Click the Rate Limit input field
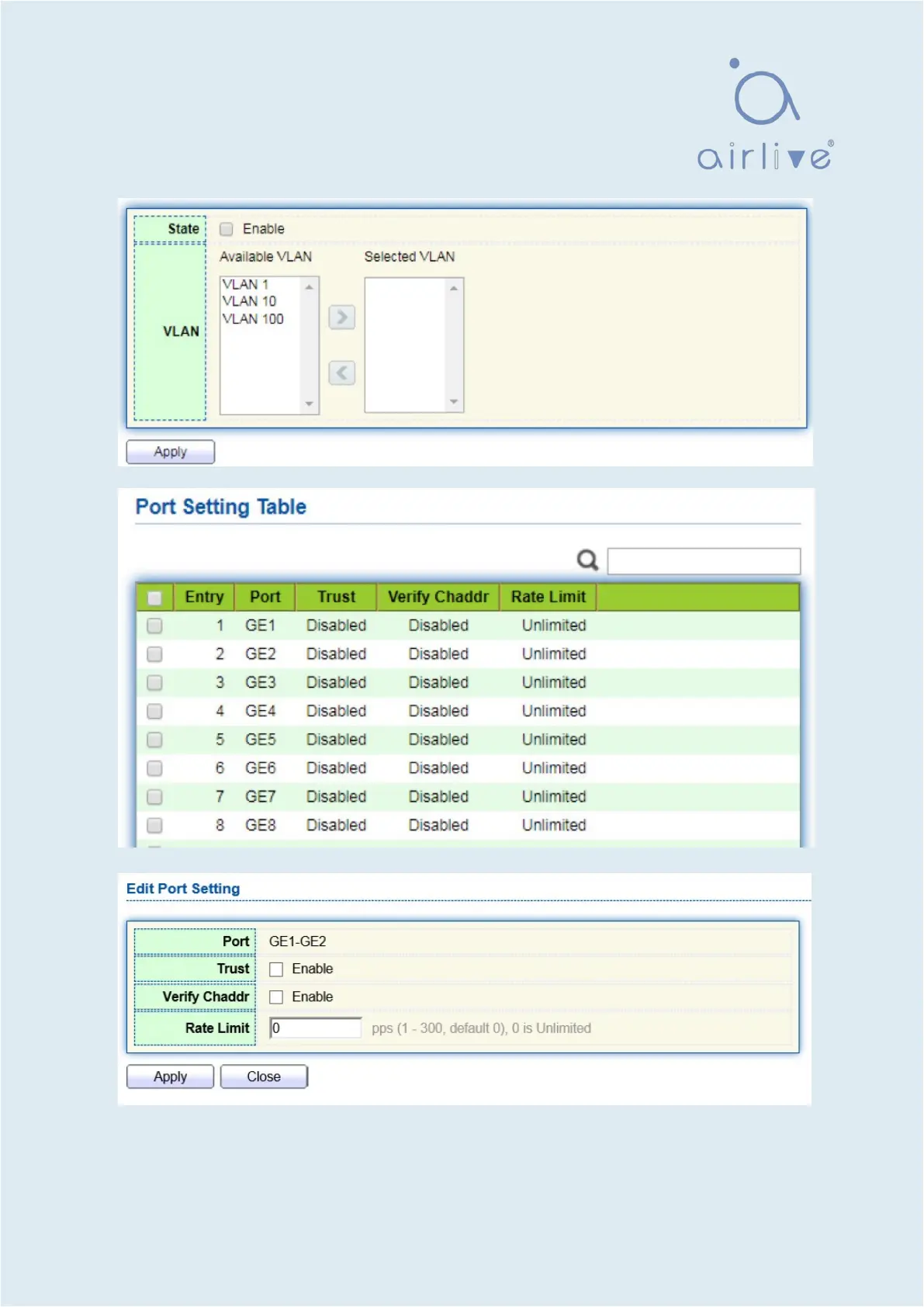This screenshot has width=924, height=1307. tap(315, 1028)
